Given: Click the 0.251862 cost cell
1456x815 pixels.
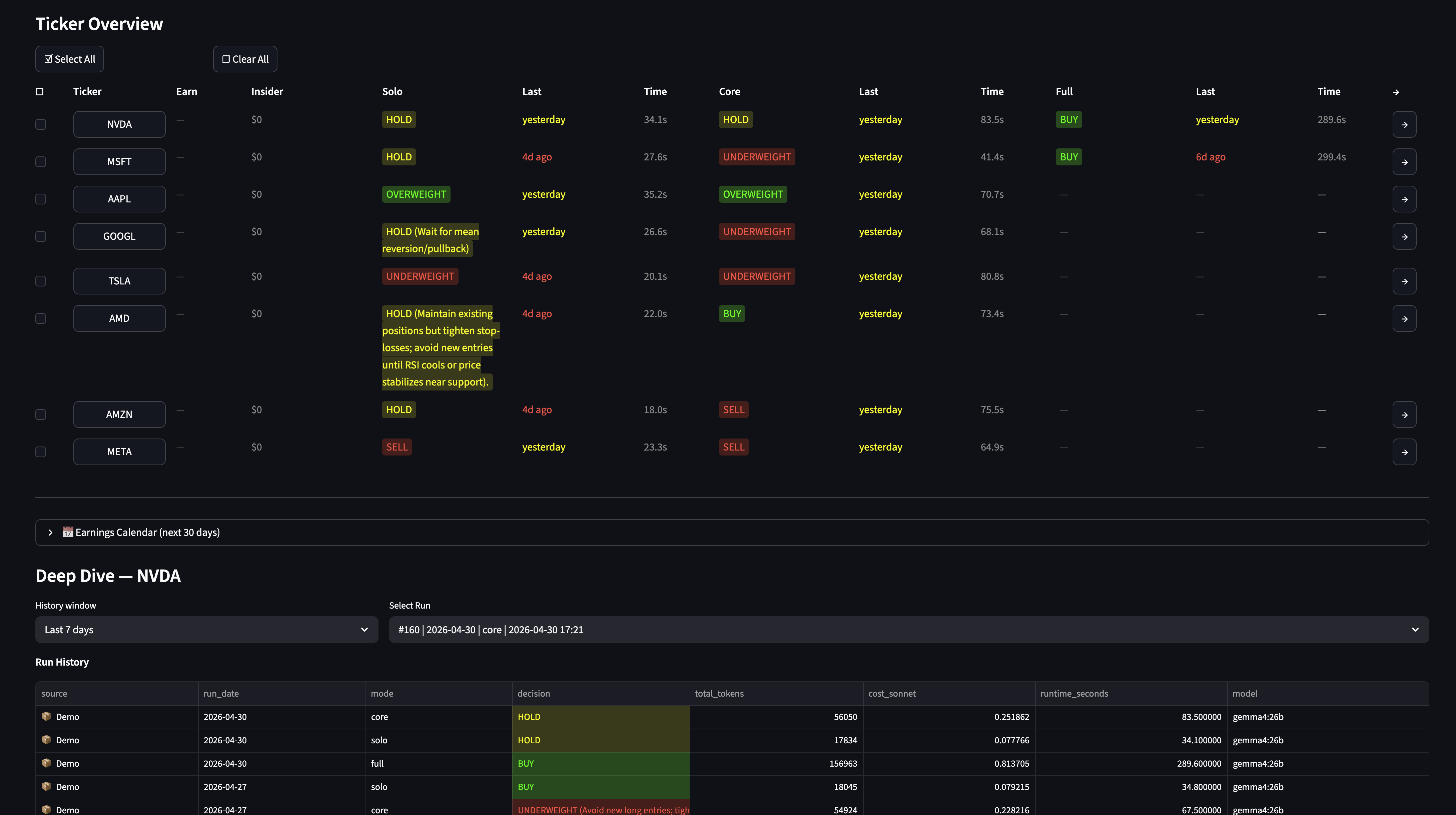Looking at the screenshot, I should click(949, 717).
